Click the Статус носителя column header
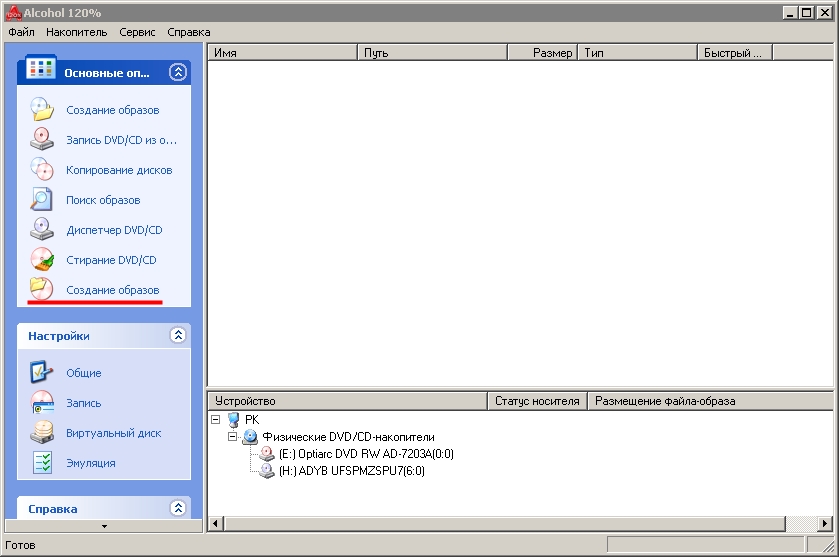Image resolution: width=839 pixels, height=557 pixels. (538, 401)
